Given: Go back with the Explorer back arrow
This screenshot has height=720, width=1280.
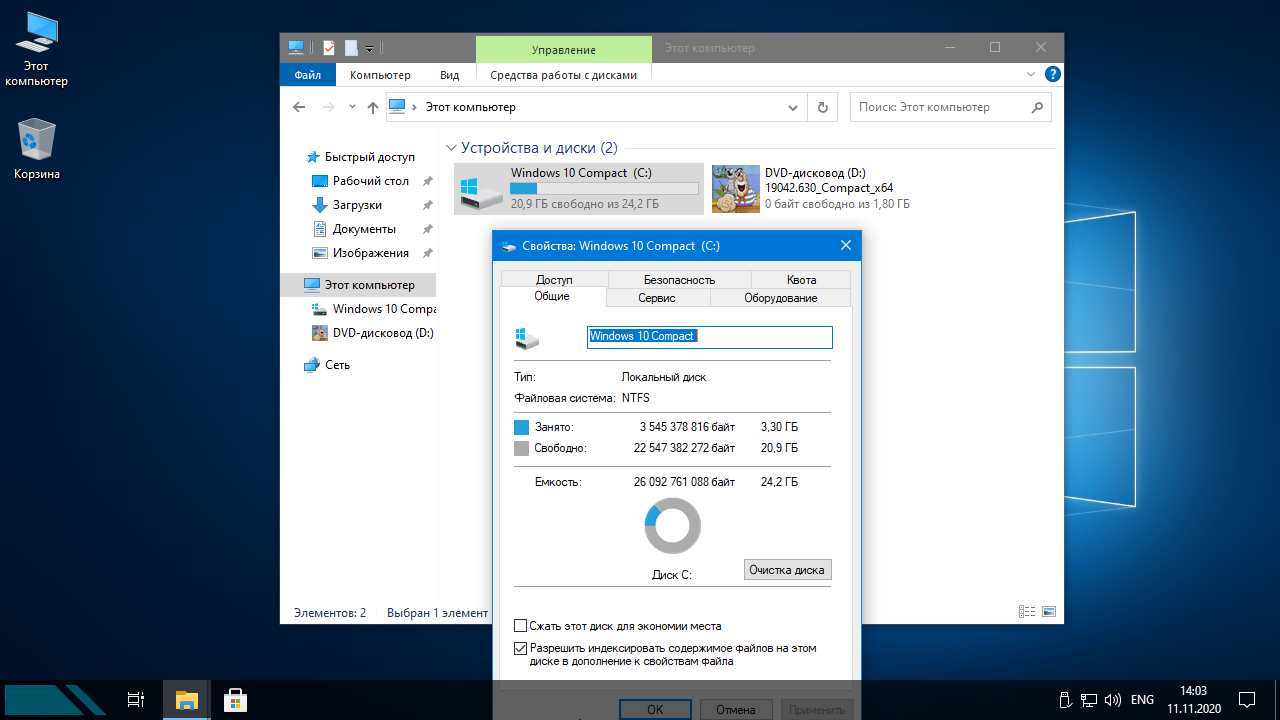Looking at the screenshot, I should pyautogui.click(x=299, y=107).
